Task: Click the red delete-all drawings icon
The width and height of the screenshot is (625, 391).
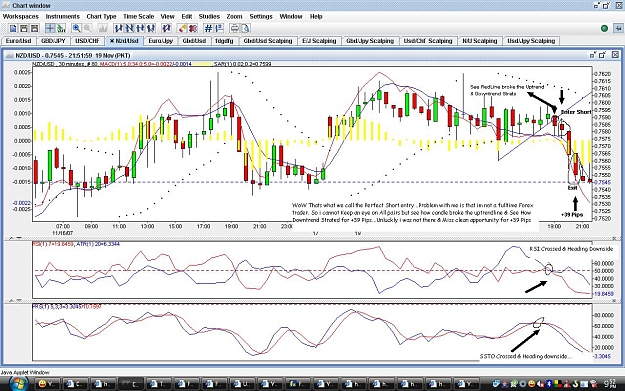Action: [193, 28]
